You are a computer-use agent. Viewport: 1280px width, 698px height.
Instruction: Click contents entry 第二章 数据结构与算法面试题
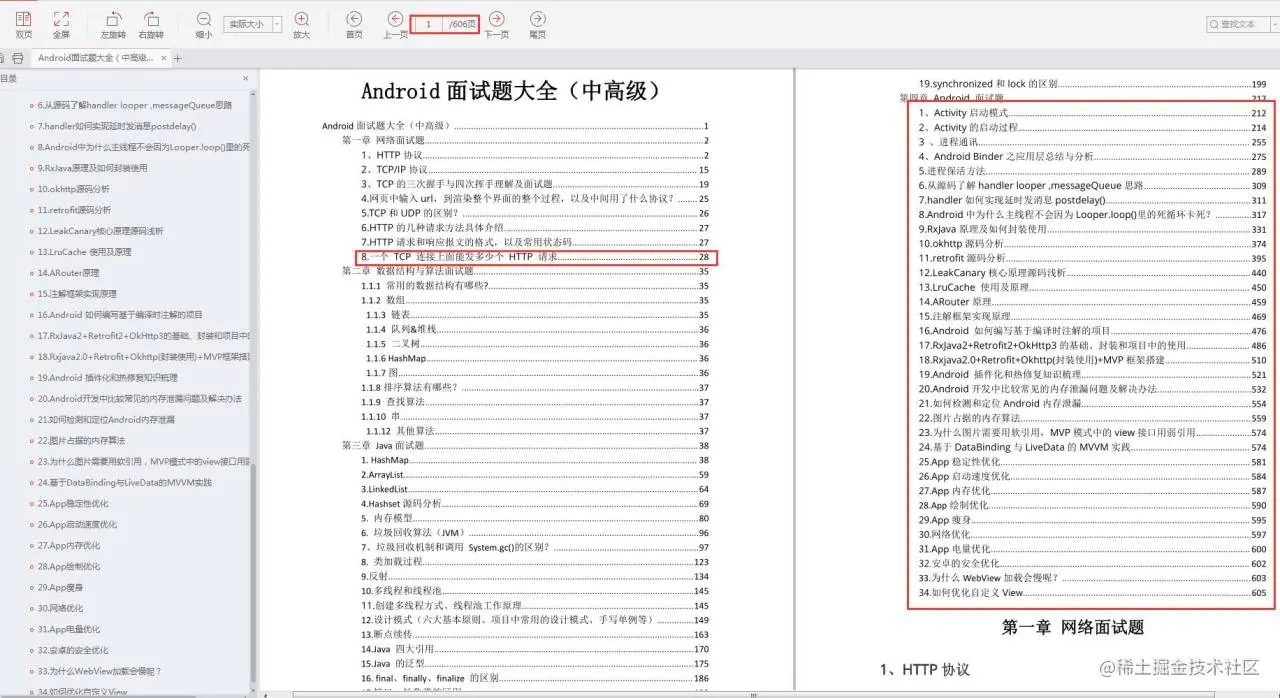click(x=525, y=272)
